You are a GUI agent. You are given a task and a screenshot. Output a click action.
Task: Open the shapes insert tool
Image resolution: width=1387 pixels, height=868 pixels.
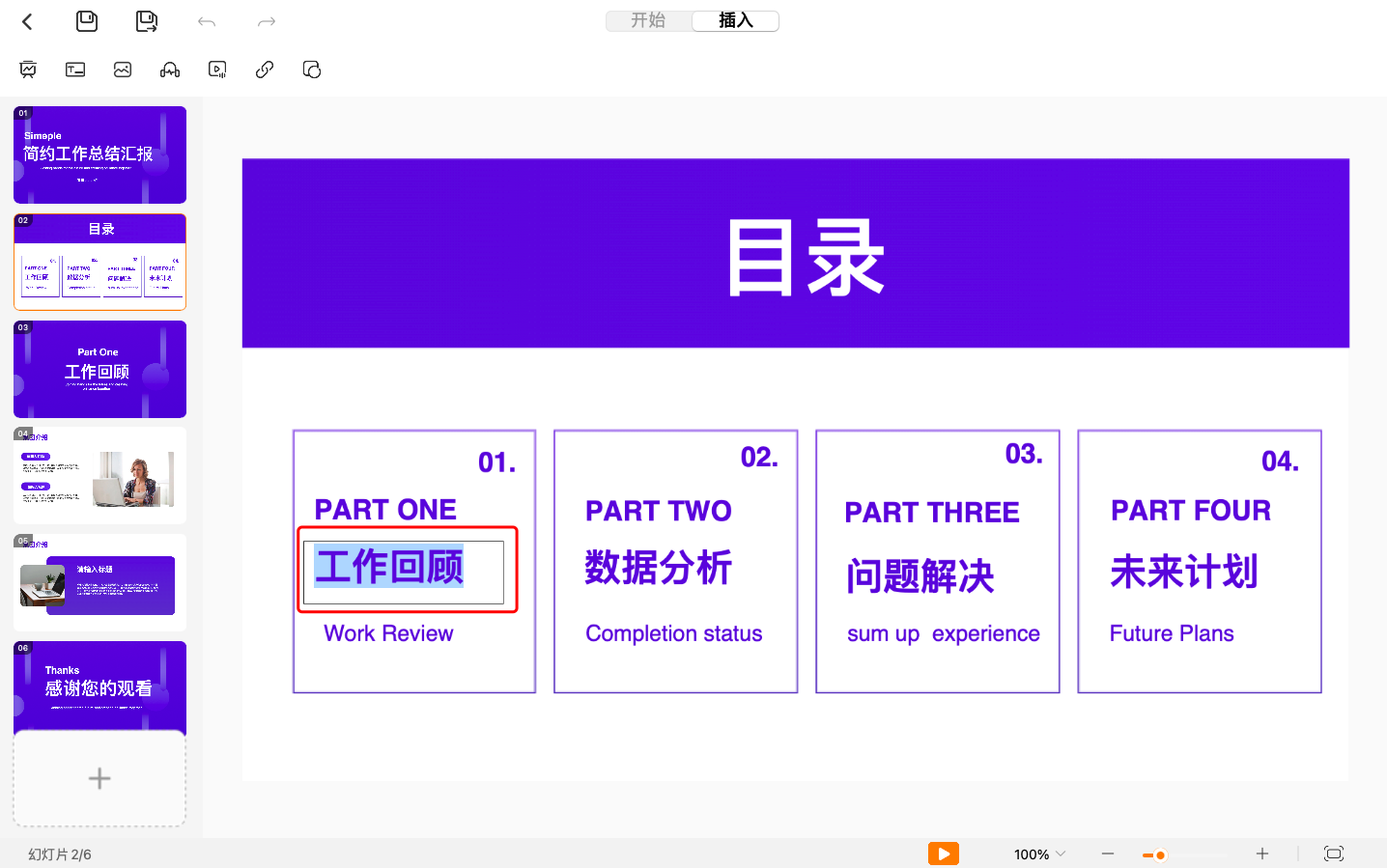[311, 69]
